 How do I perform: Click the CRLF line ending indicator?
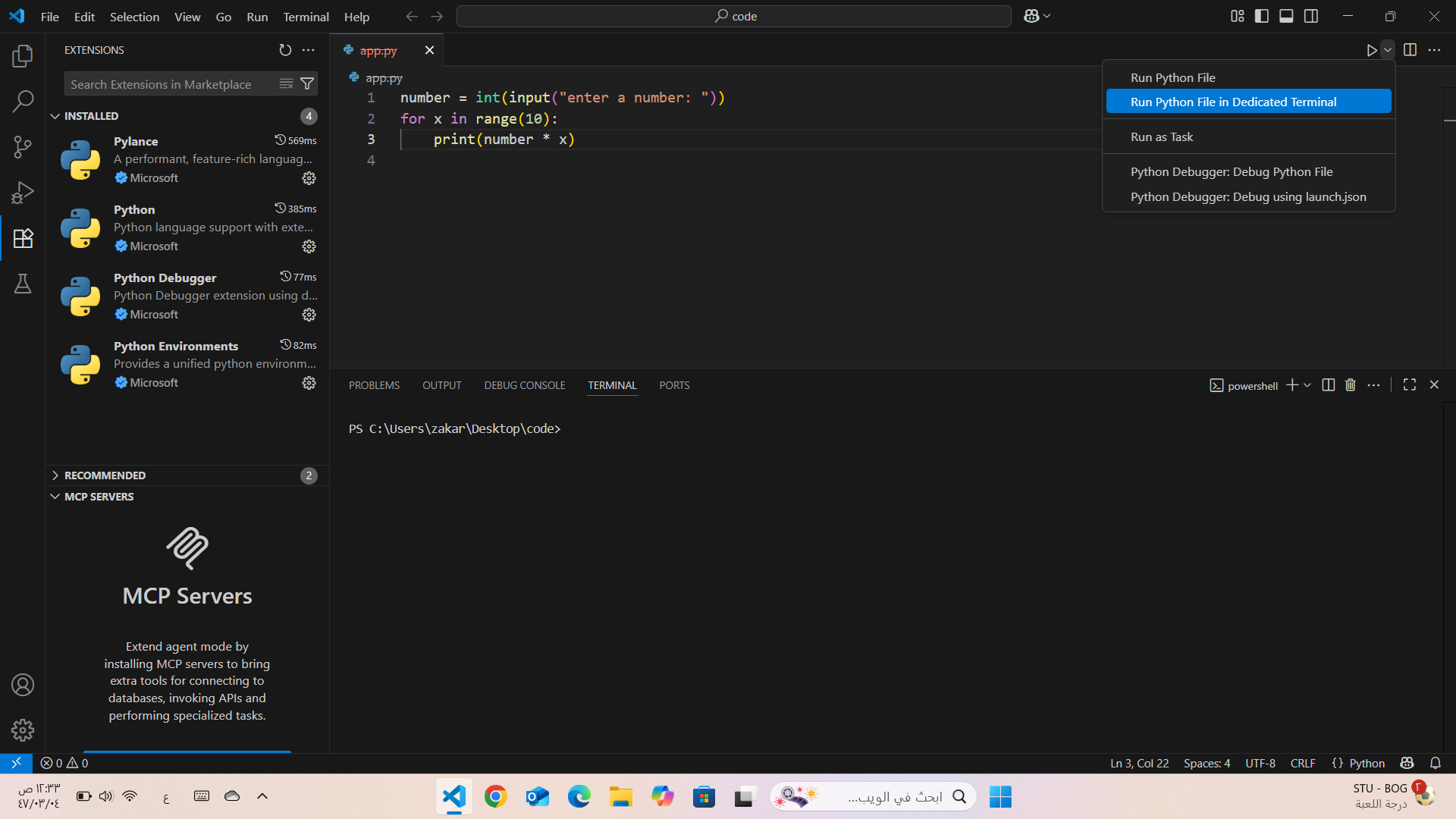click(x=1303, y=763)
